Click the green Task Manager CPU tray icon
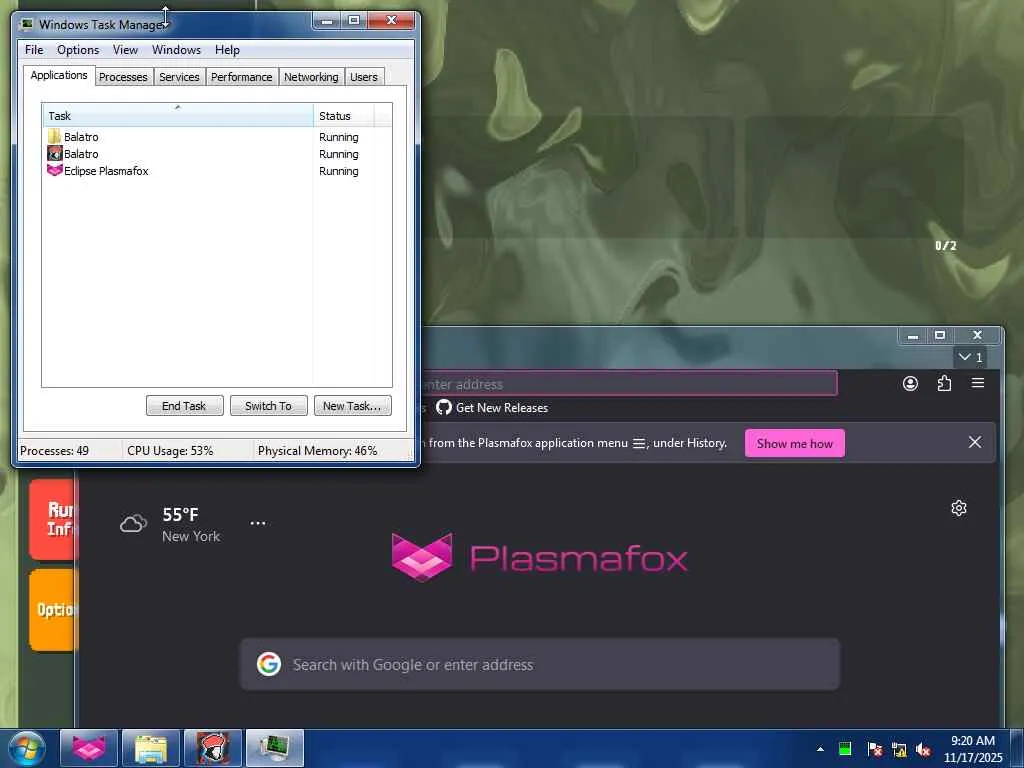 pyautogui.click(x=845, y=749)
